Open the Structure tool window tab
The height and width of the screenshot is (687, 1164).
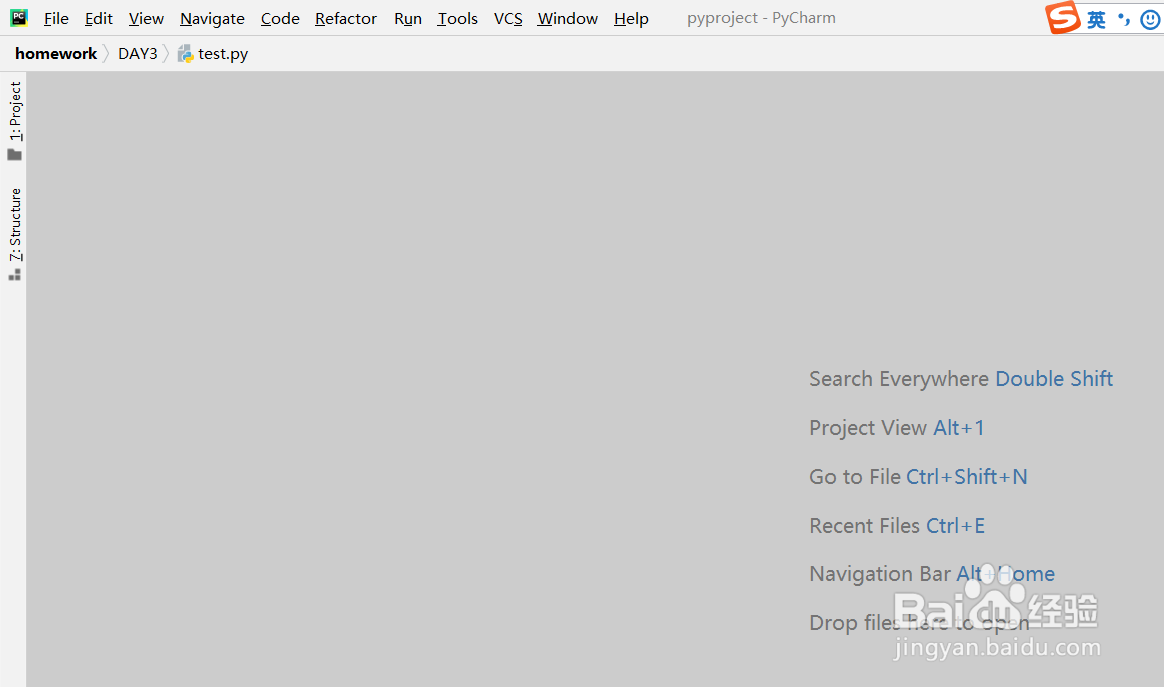[x=15, y=234]
